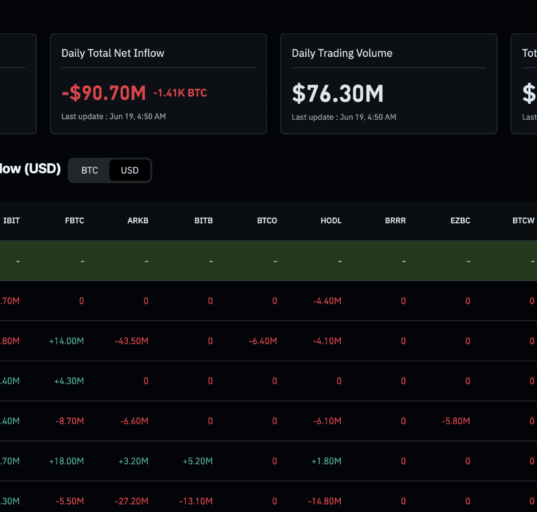Viewport: 537px width, 512px height.
Task: Click the EZBC column header
Action: [x=460, y=221]
